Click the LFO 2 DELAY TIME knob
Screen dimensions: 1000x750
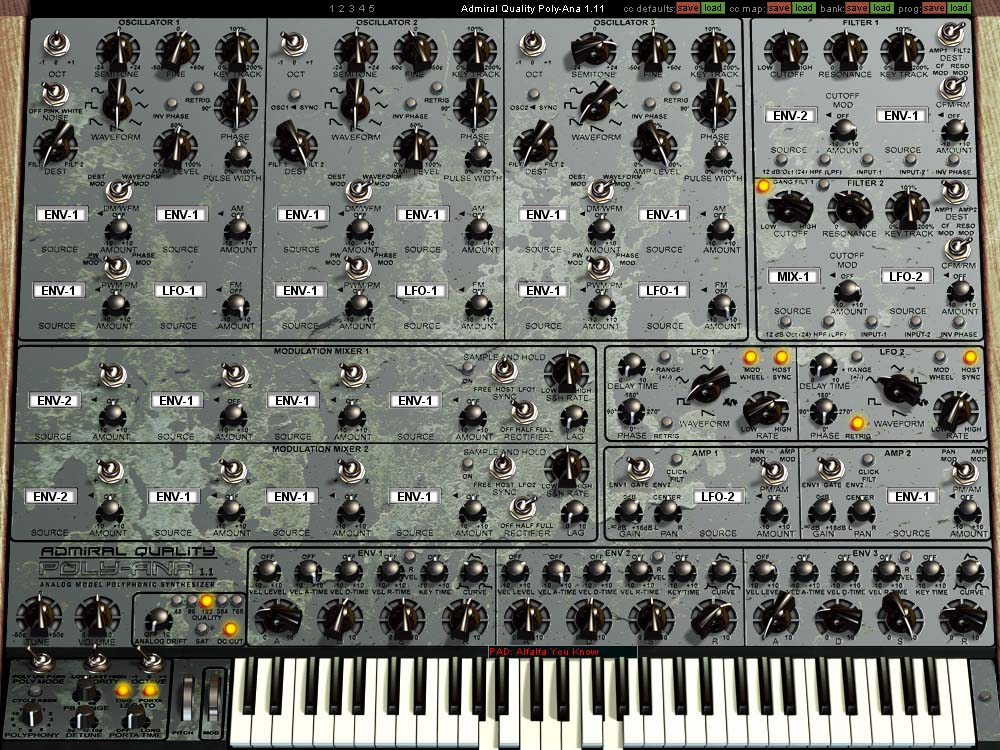[x=822, y=366]
